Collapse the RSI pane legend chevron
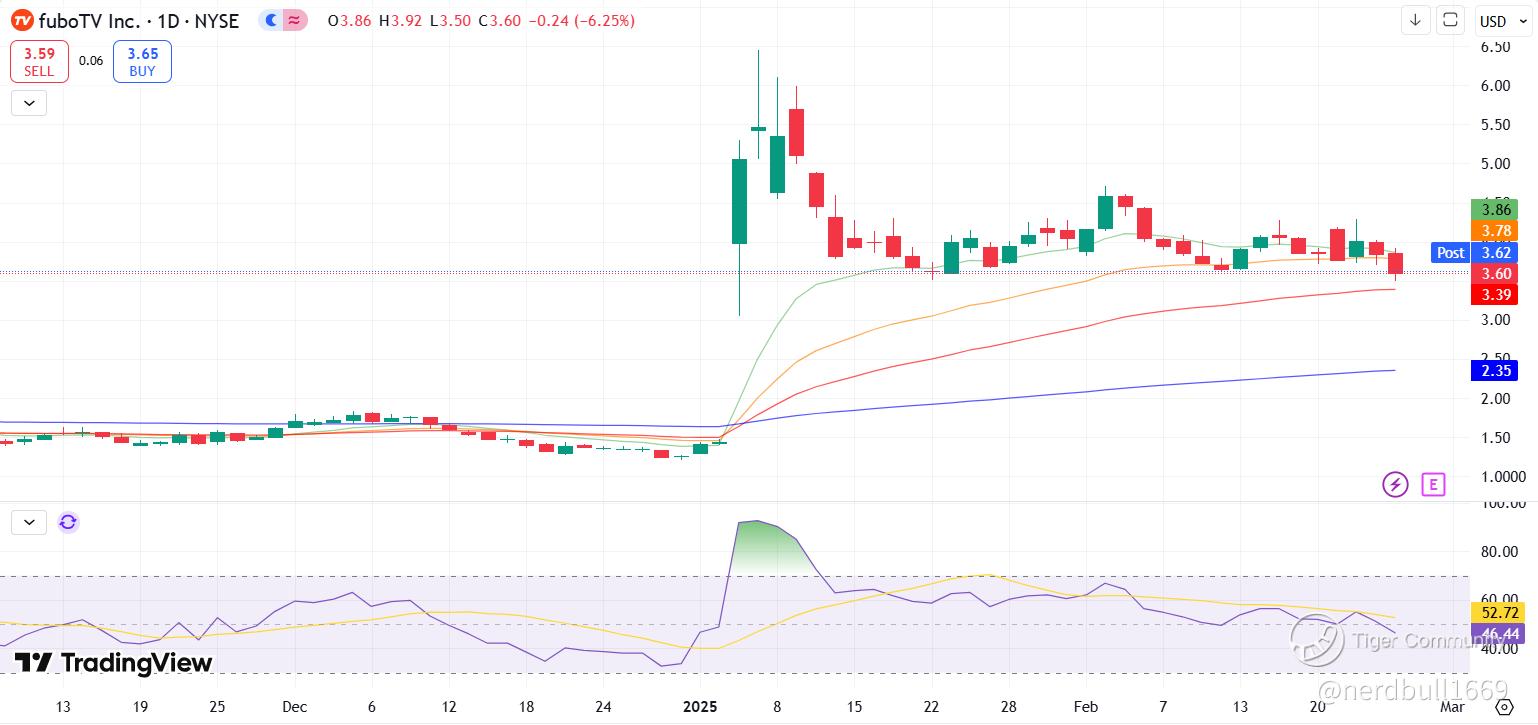 [29, 522]
